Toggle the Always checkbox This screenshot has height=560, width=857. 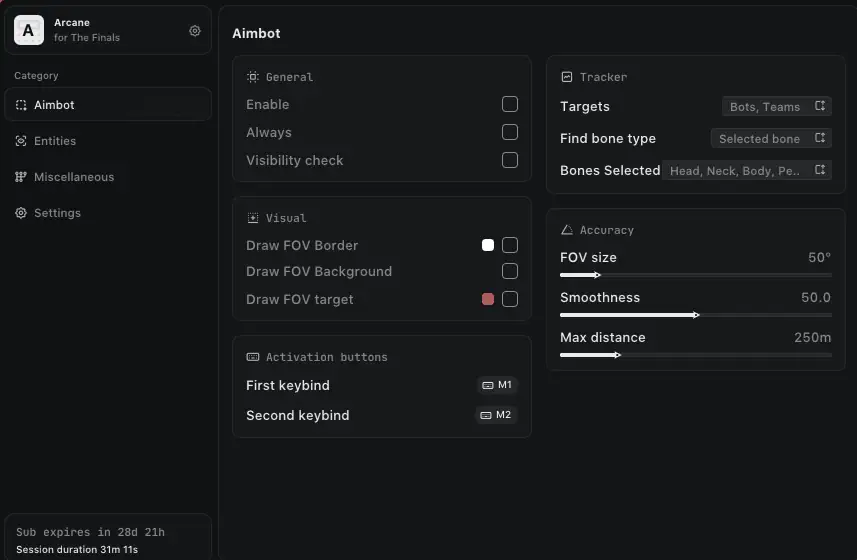coord(509,132)
